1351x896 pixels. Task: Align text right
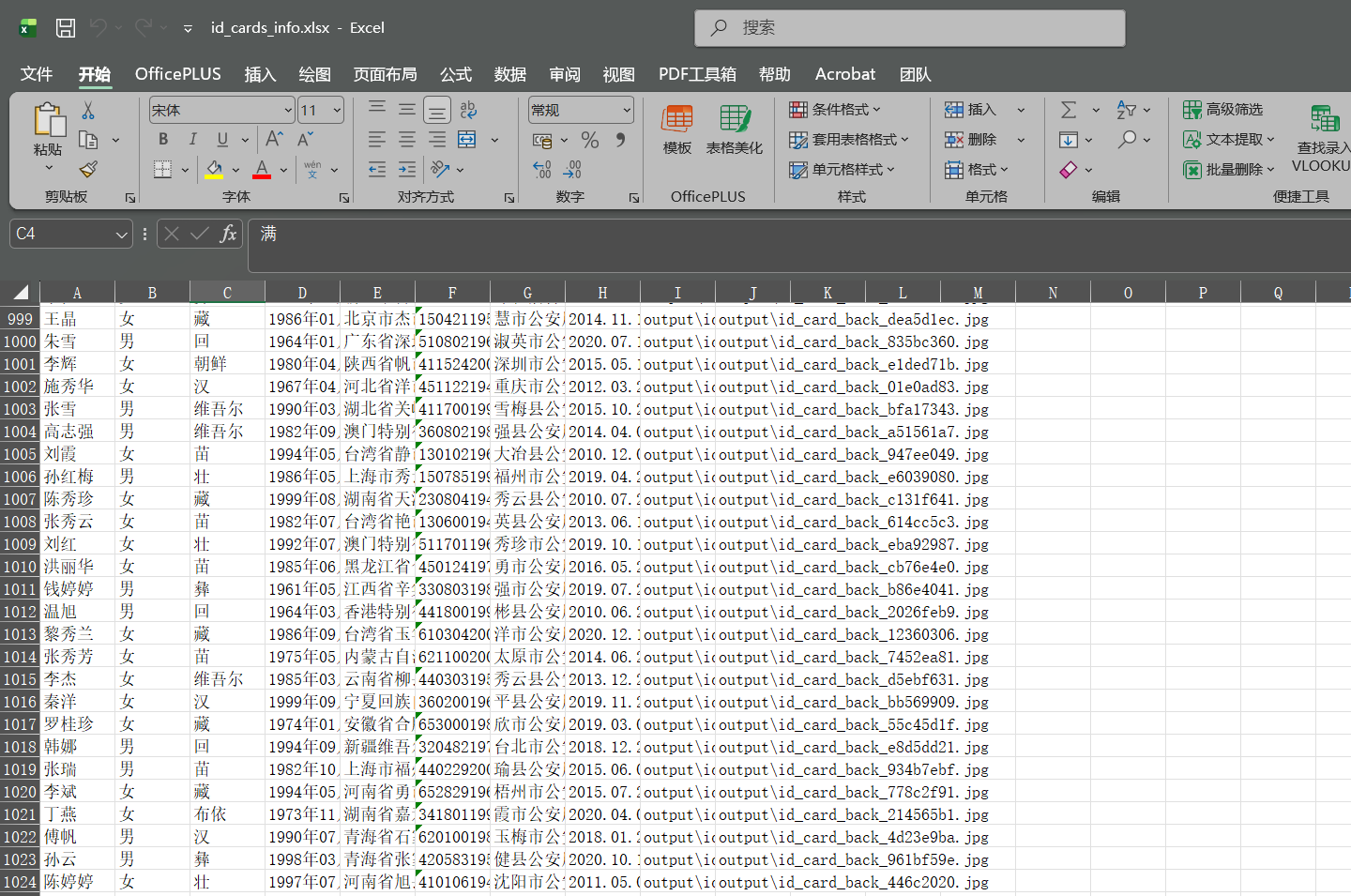437,140
